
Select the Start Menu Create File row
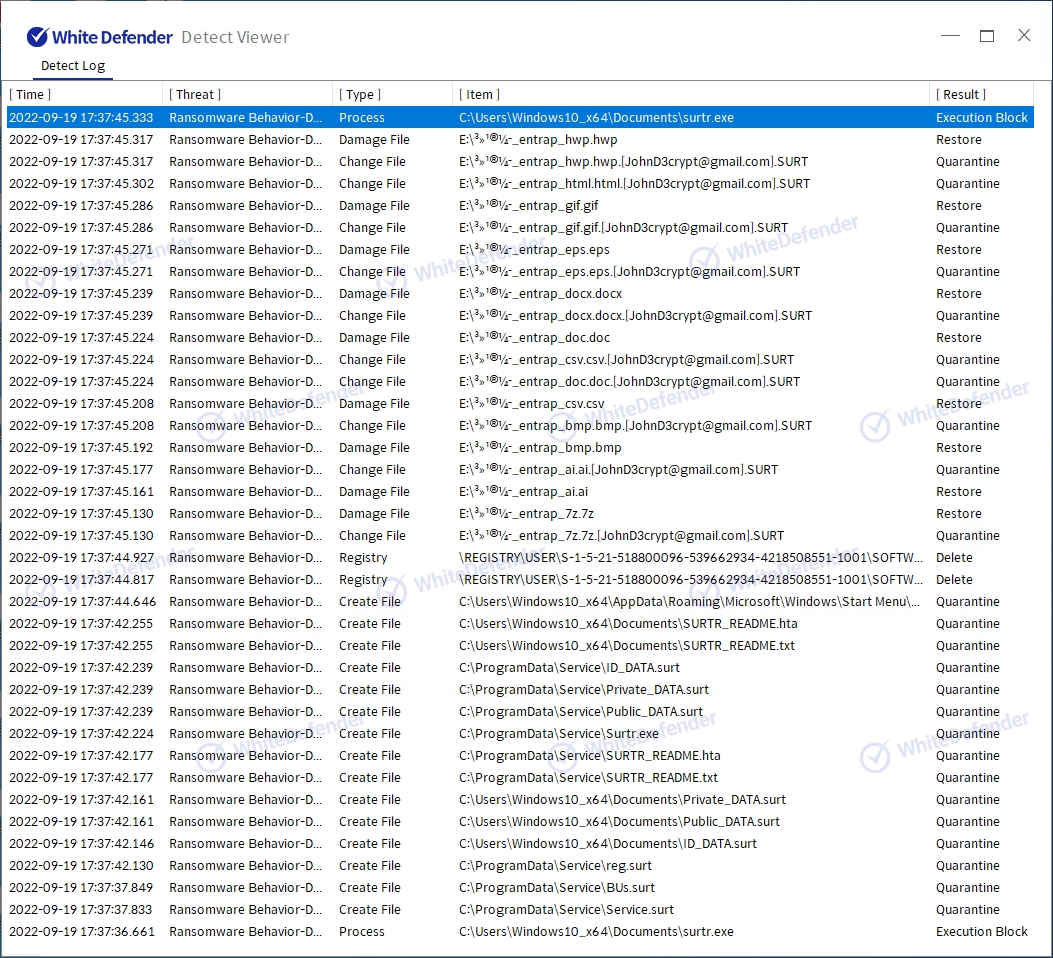coord(520,602)
